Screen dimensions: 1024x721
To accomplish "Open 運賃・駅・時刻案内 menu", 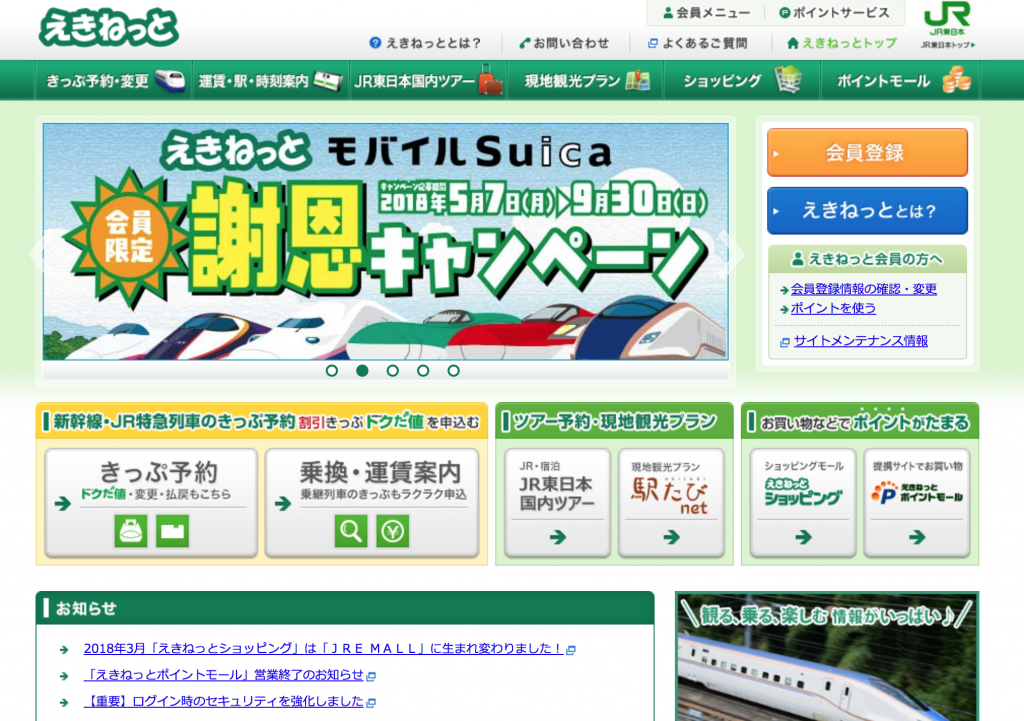I will click(271, 80).
